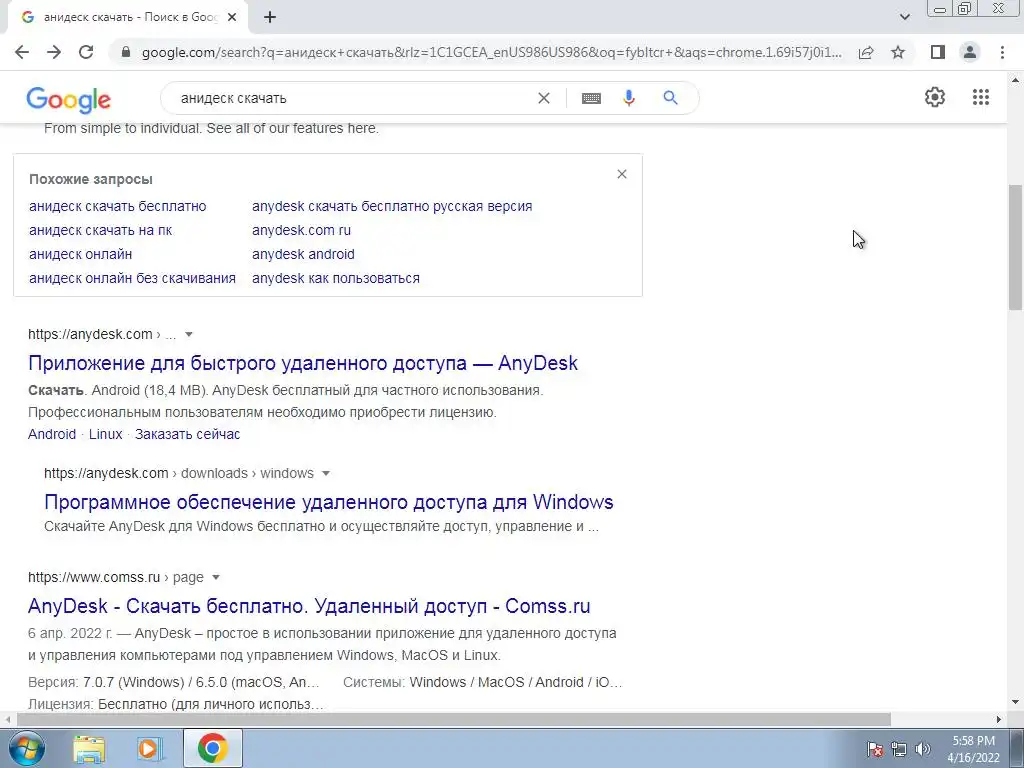This screenshot has width=1024, height=768.
Task: Open the Chrome three-dot menu
Action: click(x=1002, y=52)
